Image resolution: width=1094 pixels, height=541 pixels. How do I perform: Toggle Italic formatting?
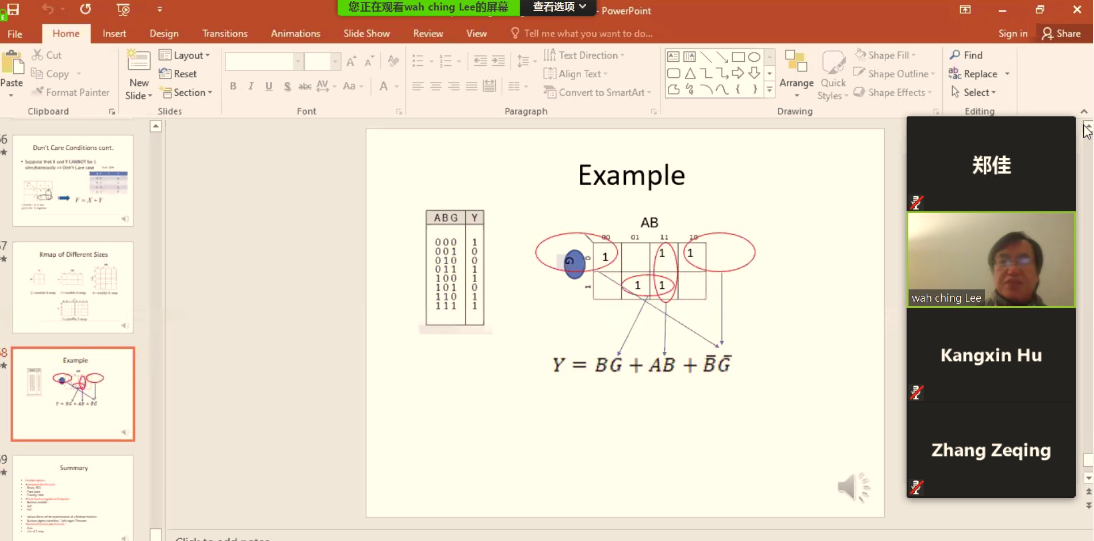coord(251,87)
